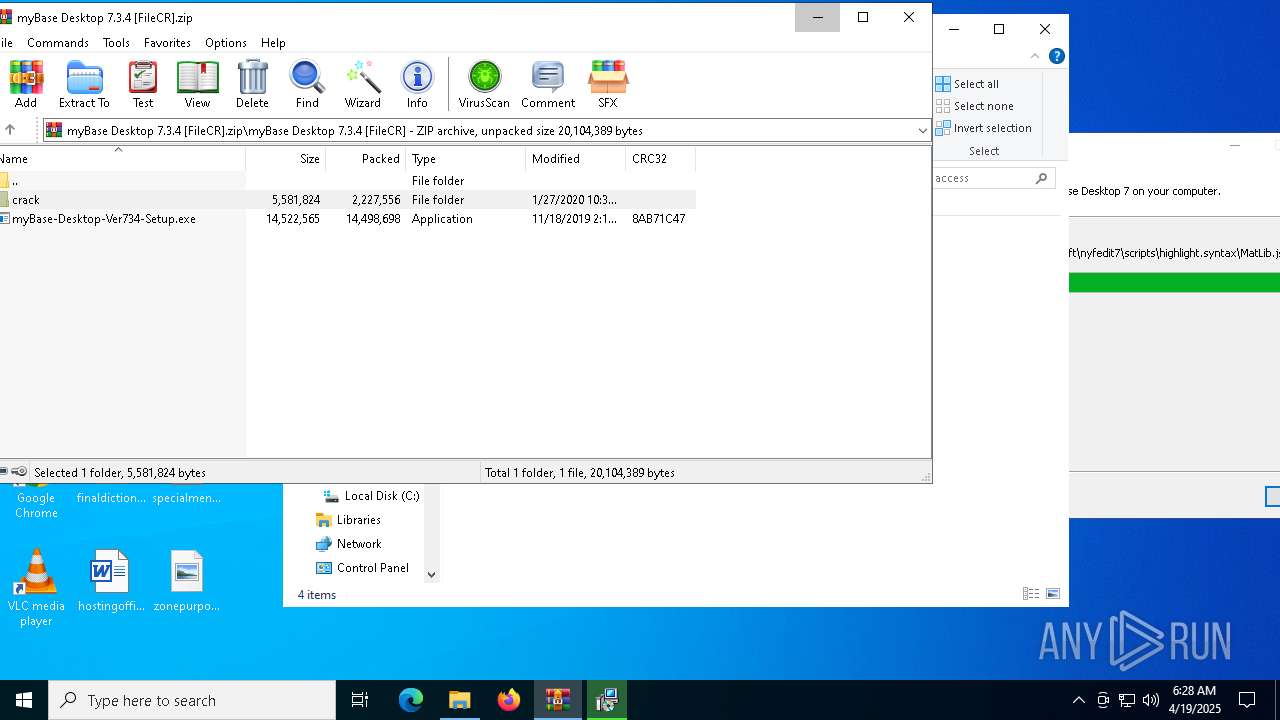This screenshot has width=1280, height=720.
Task: Click Select all in Explorer window
Action: 967,84
